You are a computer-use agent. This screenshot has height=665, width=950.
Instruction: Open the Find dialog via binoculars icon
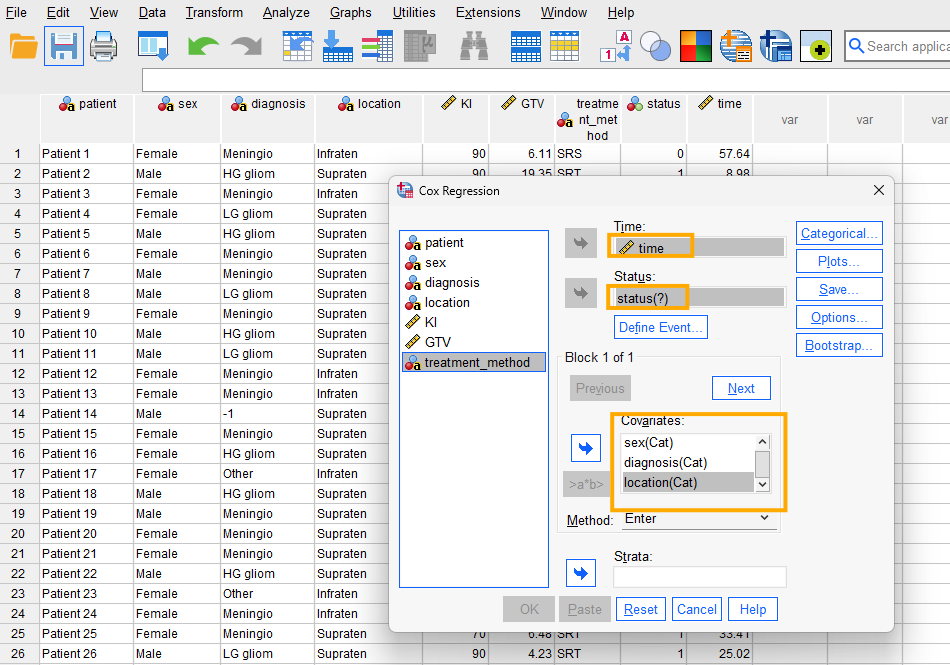472,46
